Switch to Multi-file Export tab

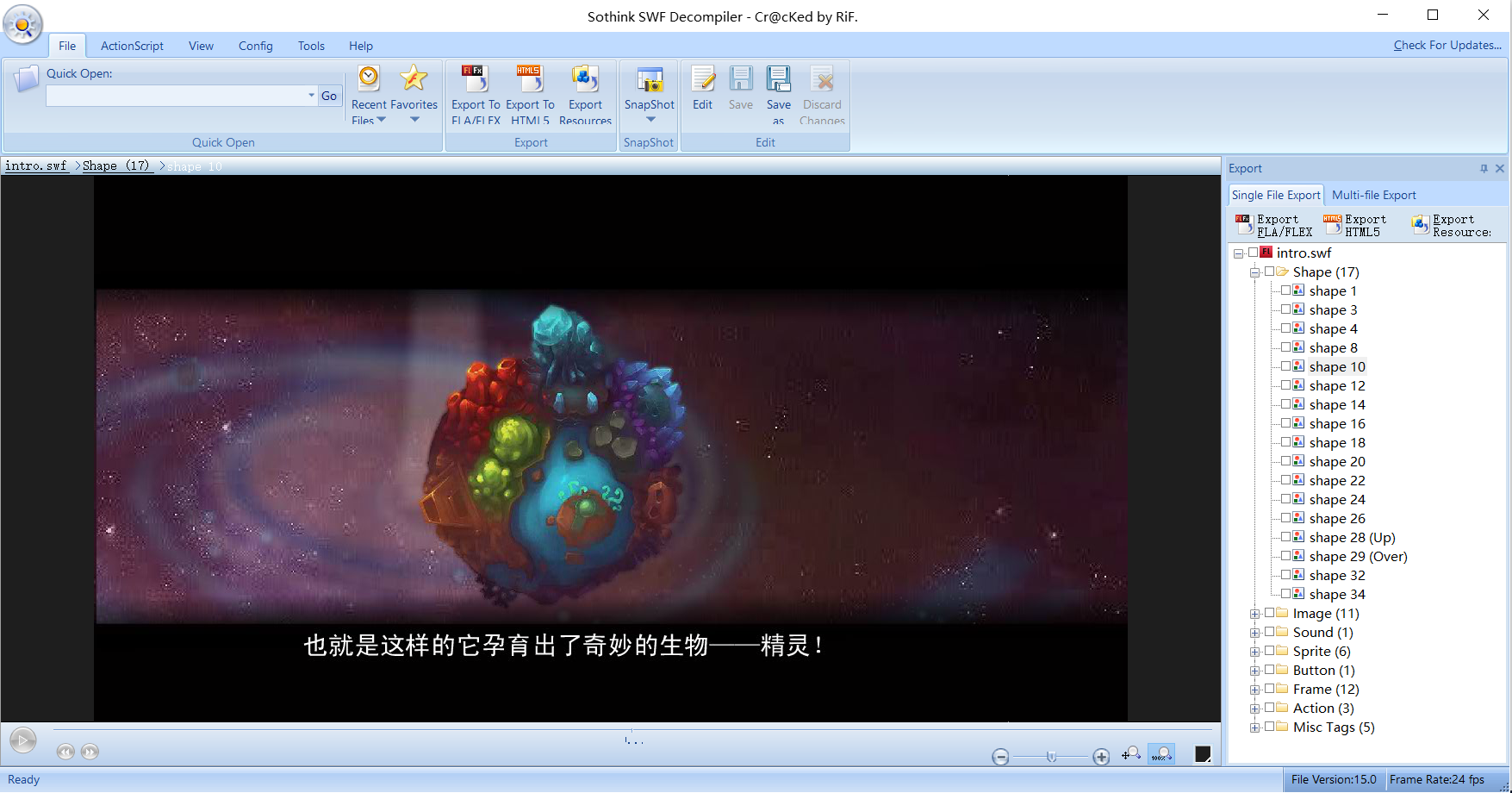pyautogui.click(x=1374, y=195)
